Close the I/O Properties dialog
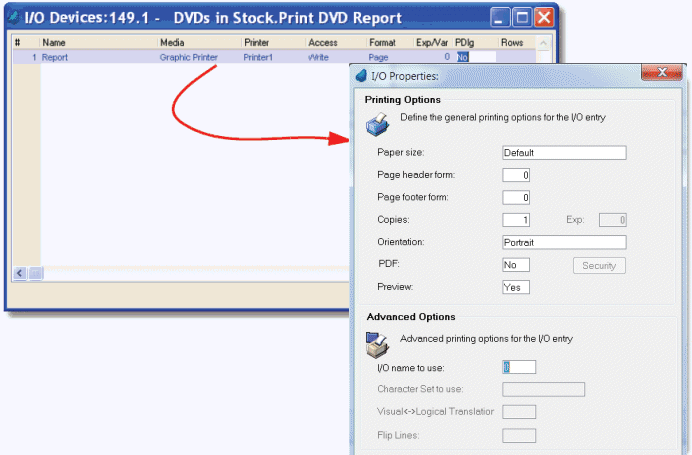This screenshot has height=455, width=692. 662,72
